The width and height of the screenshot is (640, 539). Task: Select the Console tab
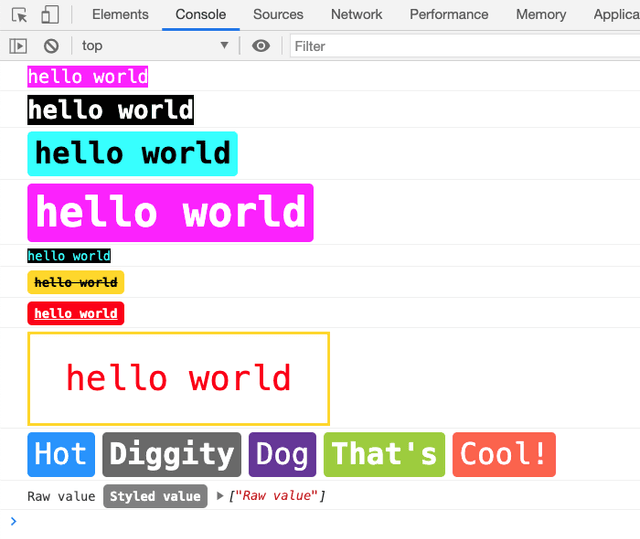pyautogui.click(x=200, y=15)
